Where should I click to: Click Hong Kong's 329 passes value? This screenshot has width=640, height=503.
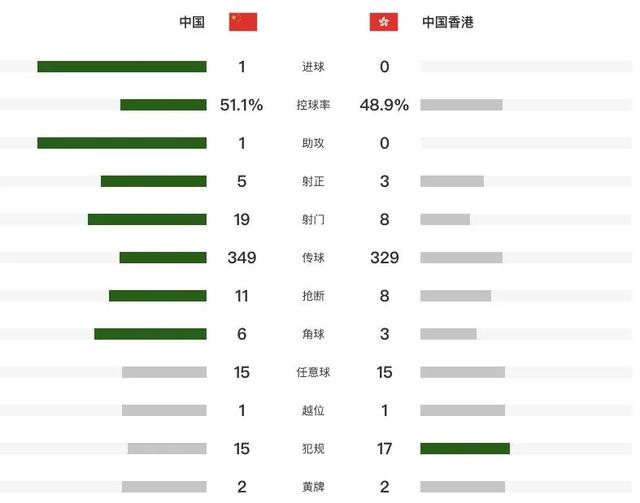click(384, 258)
